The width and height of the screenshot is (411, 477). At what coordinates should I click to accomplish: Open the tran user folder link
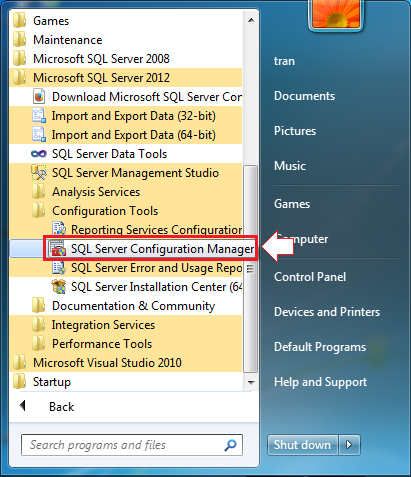(284, 61)
